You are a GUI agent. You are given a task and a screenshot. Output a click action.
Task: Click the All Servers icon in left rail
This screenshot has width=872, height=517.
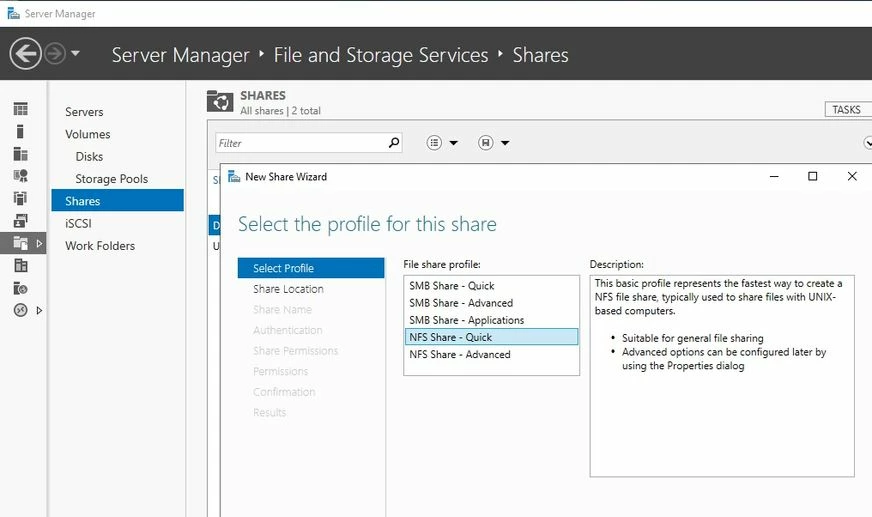[x=21, y=153]
